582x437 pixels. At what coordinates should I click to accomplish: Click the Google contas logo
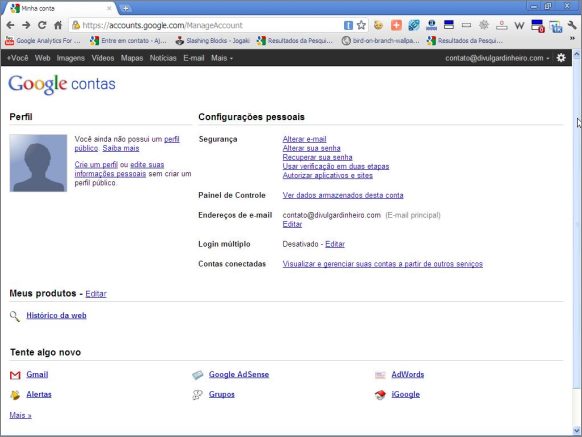click(62, 84)
